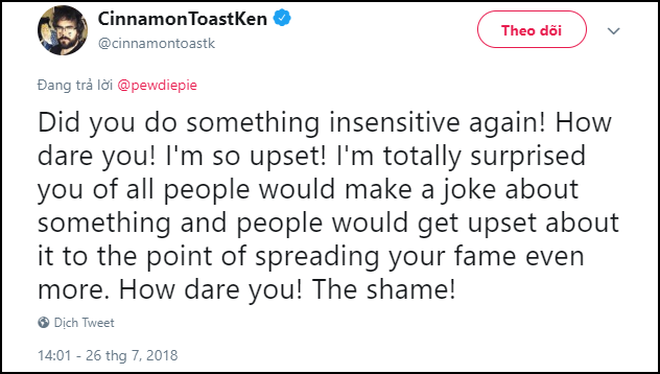660x374 pixels.
Task: Click the words "get upset about" in tweet
Action: point(518,224)
